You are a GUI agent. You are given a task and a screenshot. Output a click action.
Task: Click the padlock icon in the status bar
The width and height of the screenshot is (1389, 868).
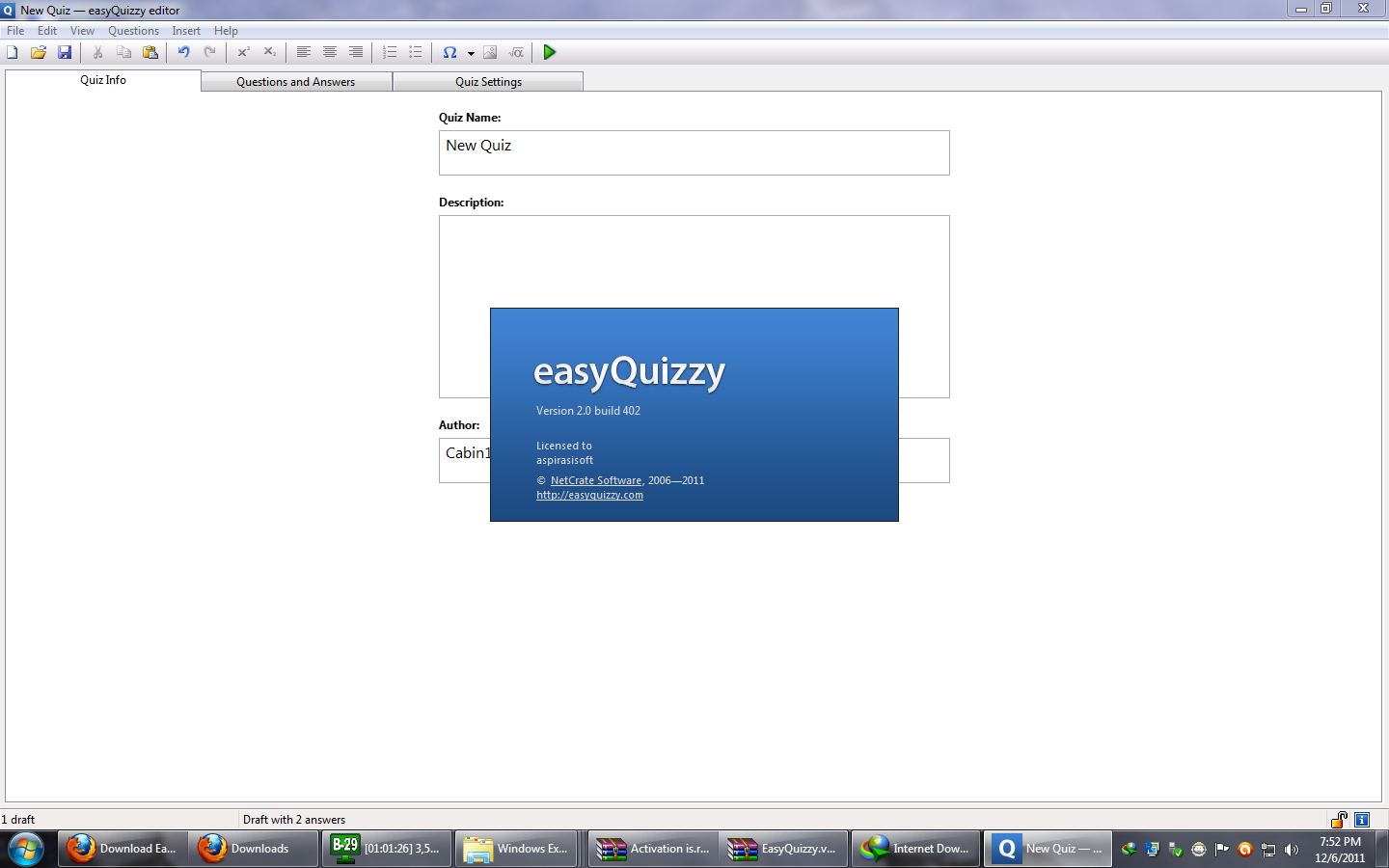point(1340,819)
